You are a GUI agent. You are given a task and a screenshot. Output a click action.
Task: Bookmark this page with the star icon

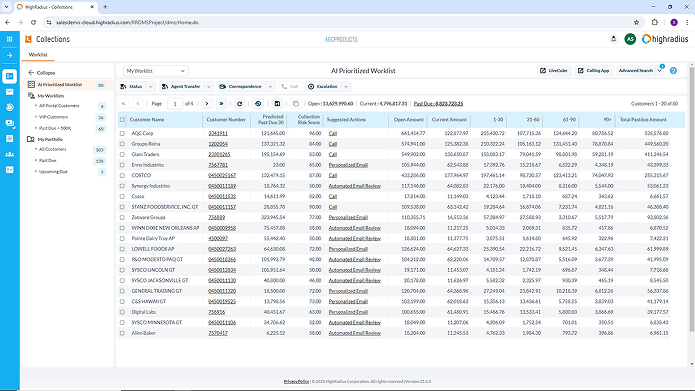click(636, 22)
